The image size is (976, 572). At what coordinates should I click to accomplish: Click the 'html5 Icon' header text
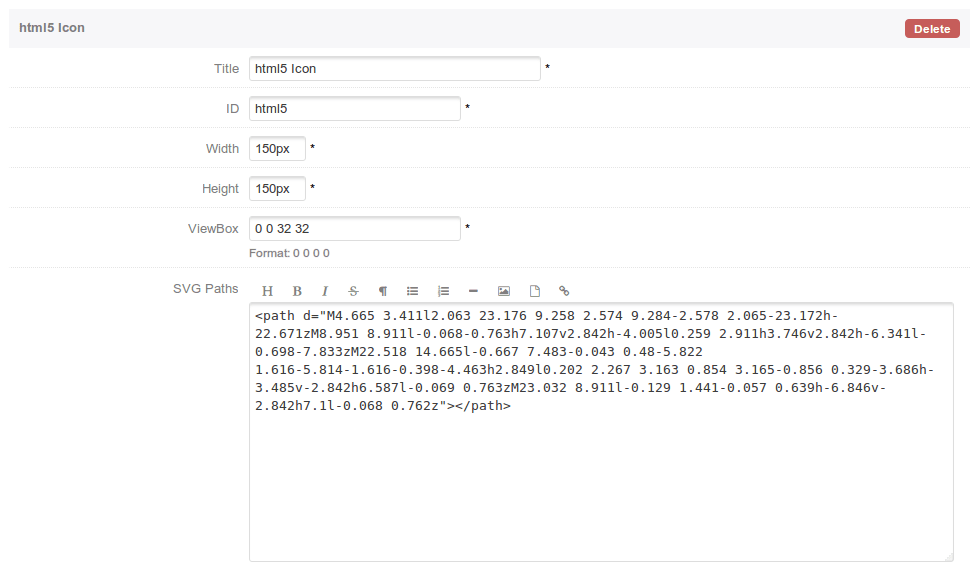point(52,27)
